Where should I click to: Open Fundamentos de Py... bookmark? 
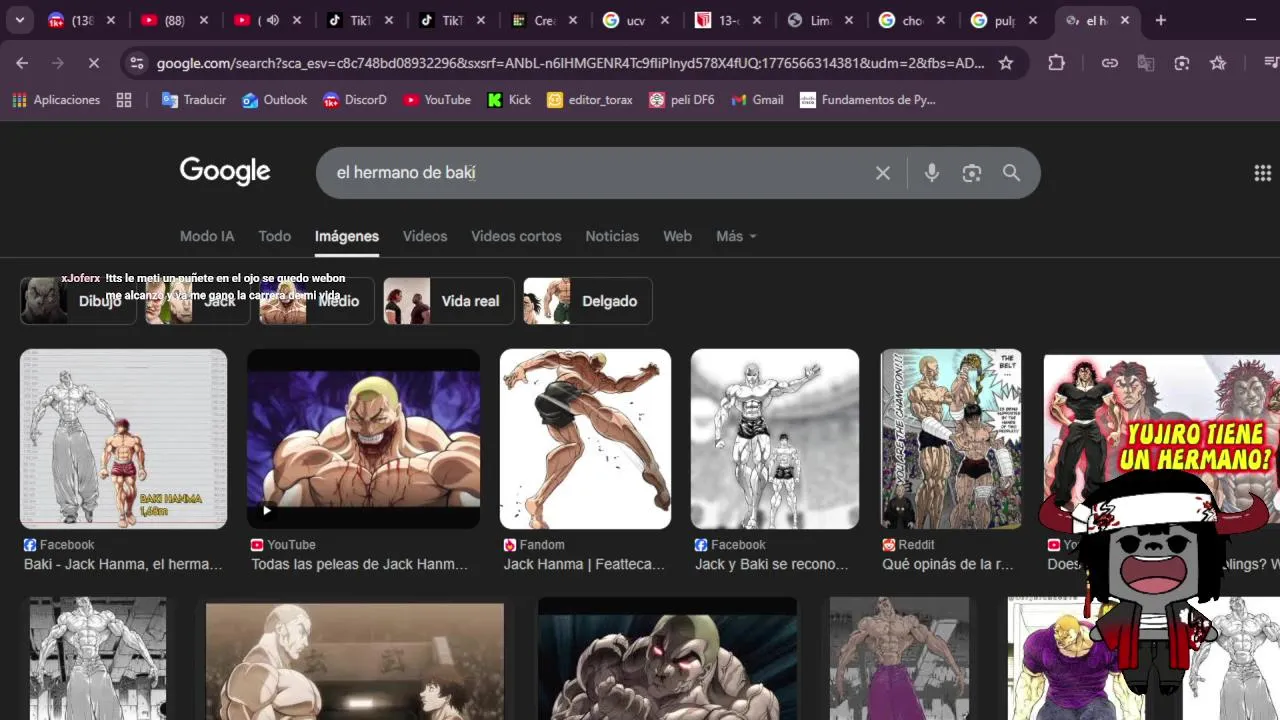coord(868,100)
